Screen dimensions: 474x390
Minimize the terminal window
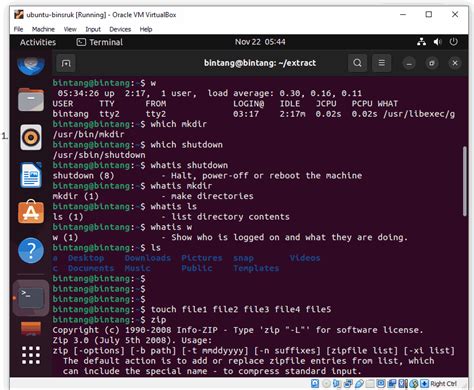point(409,63)
